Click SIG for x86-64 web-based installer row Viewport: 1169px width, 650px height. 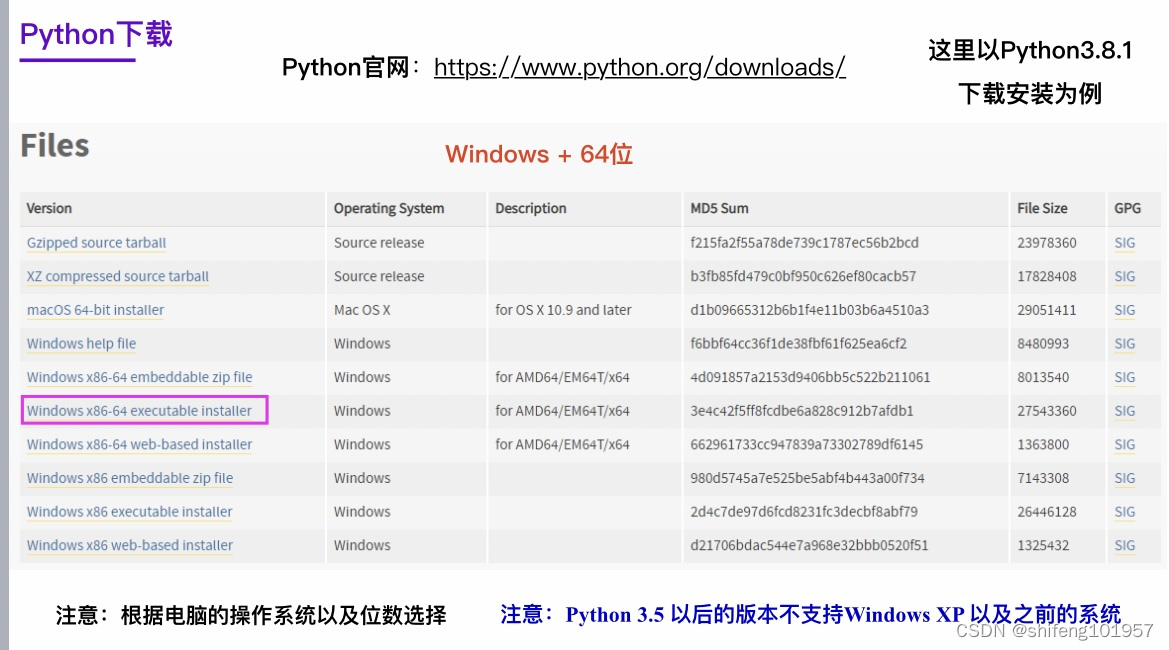(1124, 444)
